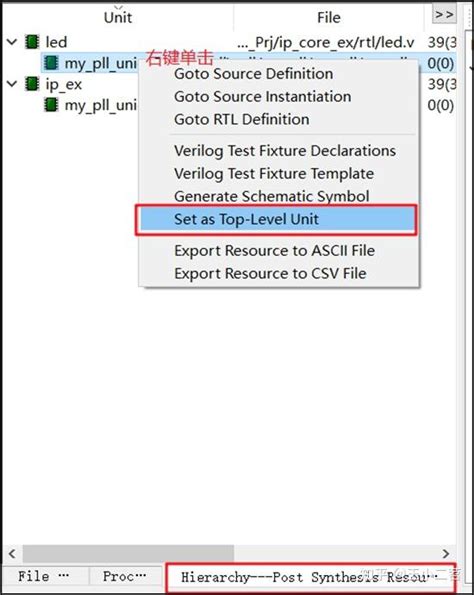Click the chip icon next to led
This screenshot has width=474, height=595.
coord(32,42)
